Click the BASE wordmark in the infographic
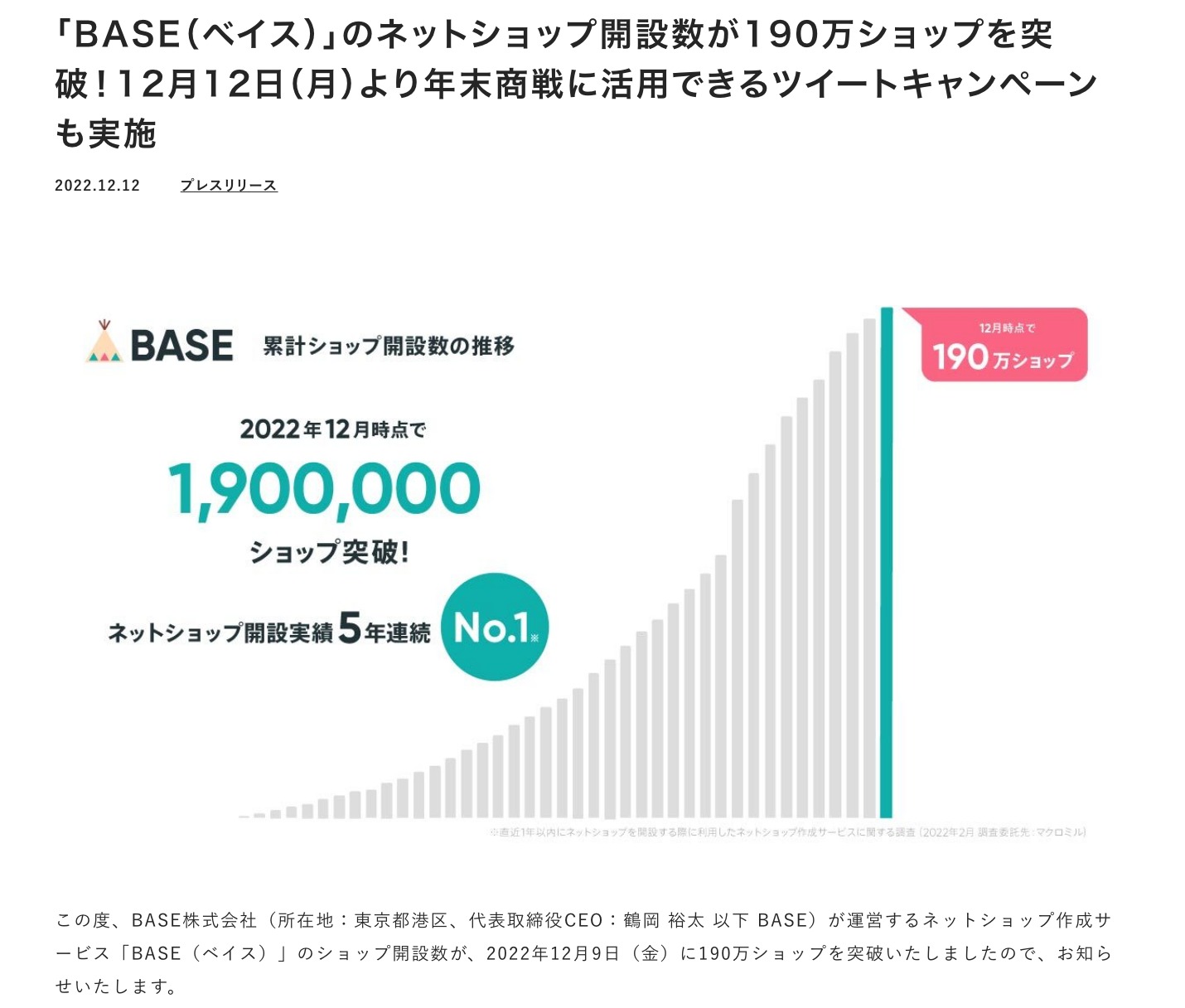Screen dimensions: 1185x1008 coord(181,346)
